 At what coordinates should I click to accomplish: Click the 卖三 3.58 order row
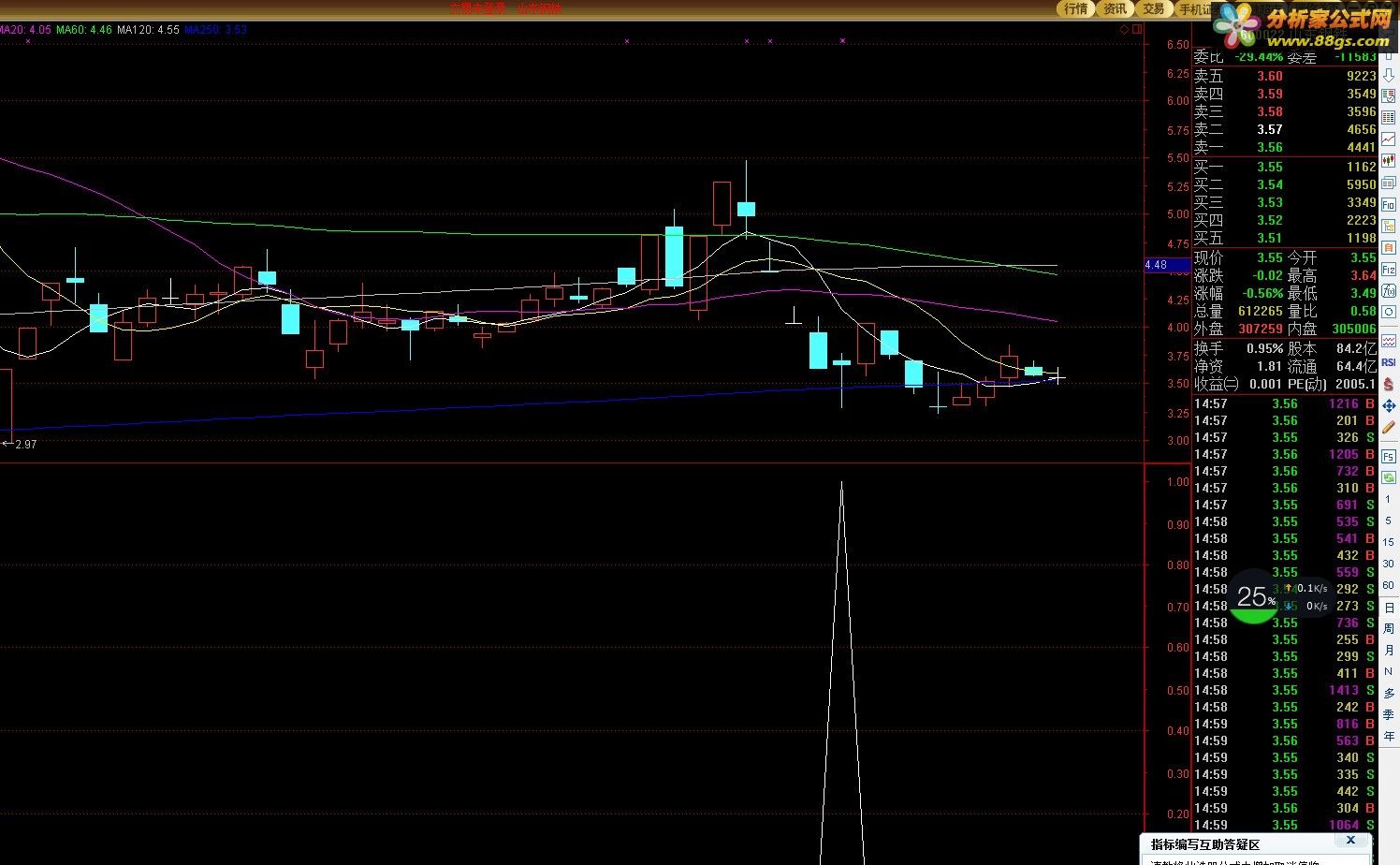[1285, 111]
